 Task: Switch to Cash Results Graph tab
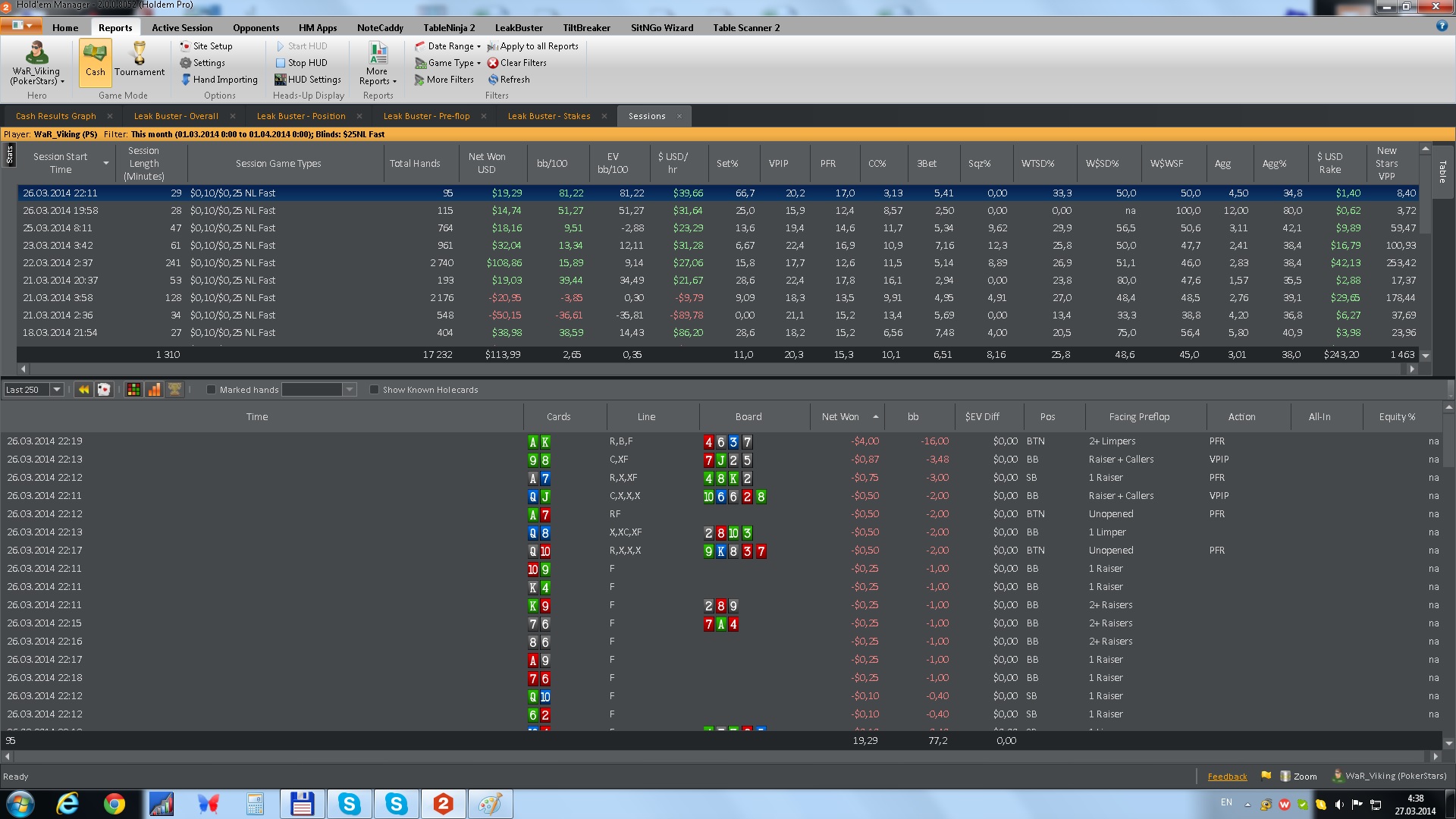pos(56,116)
